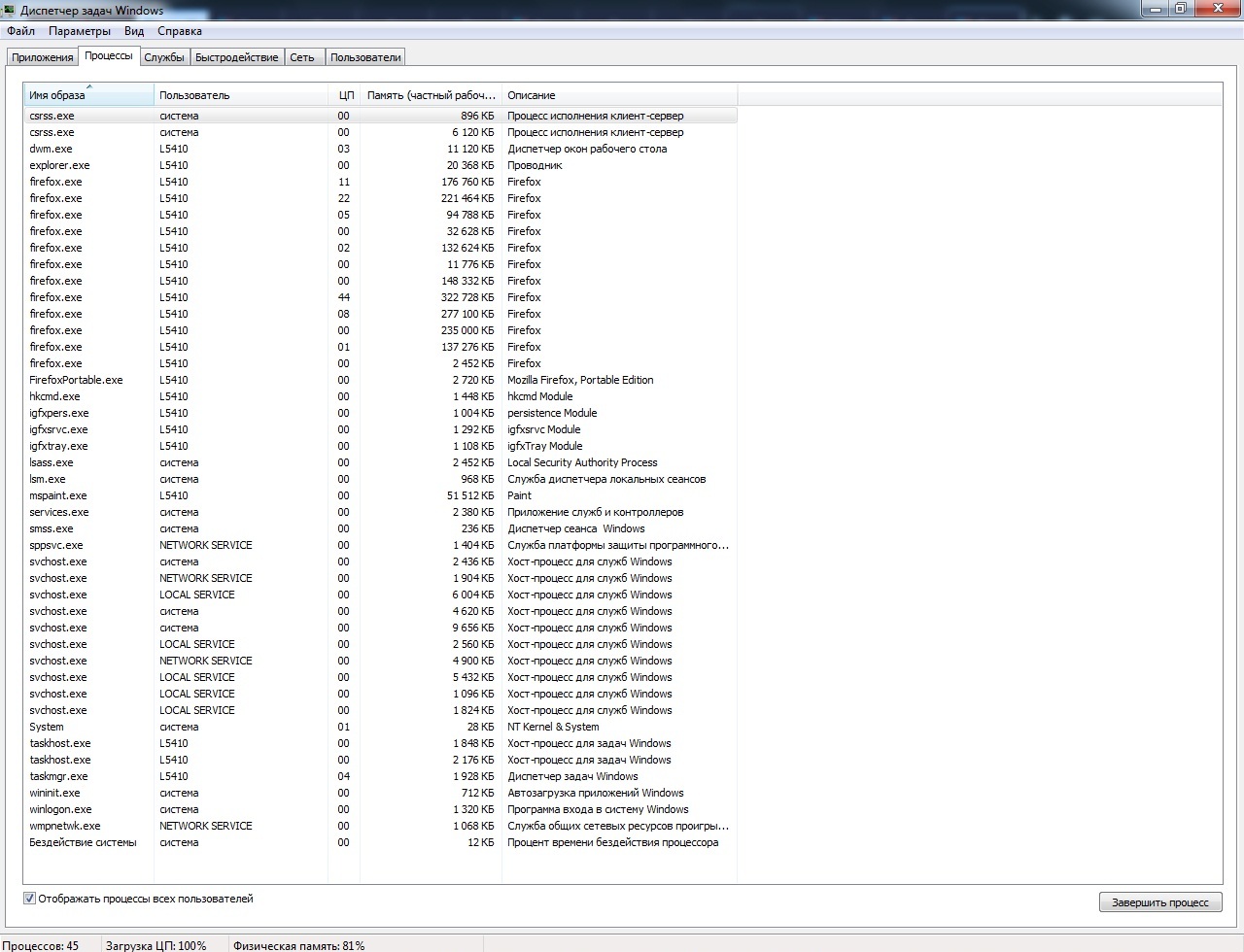Select the firefox.exe row using 322 728 КБ
Screen dimensions: 1244x952
pos(380,297)
